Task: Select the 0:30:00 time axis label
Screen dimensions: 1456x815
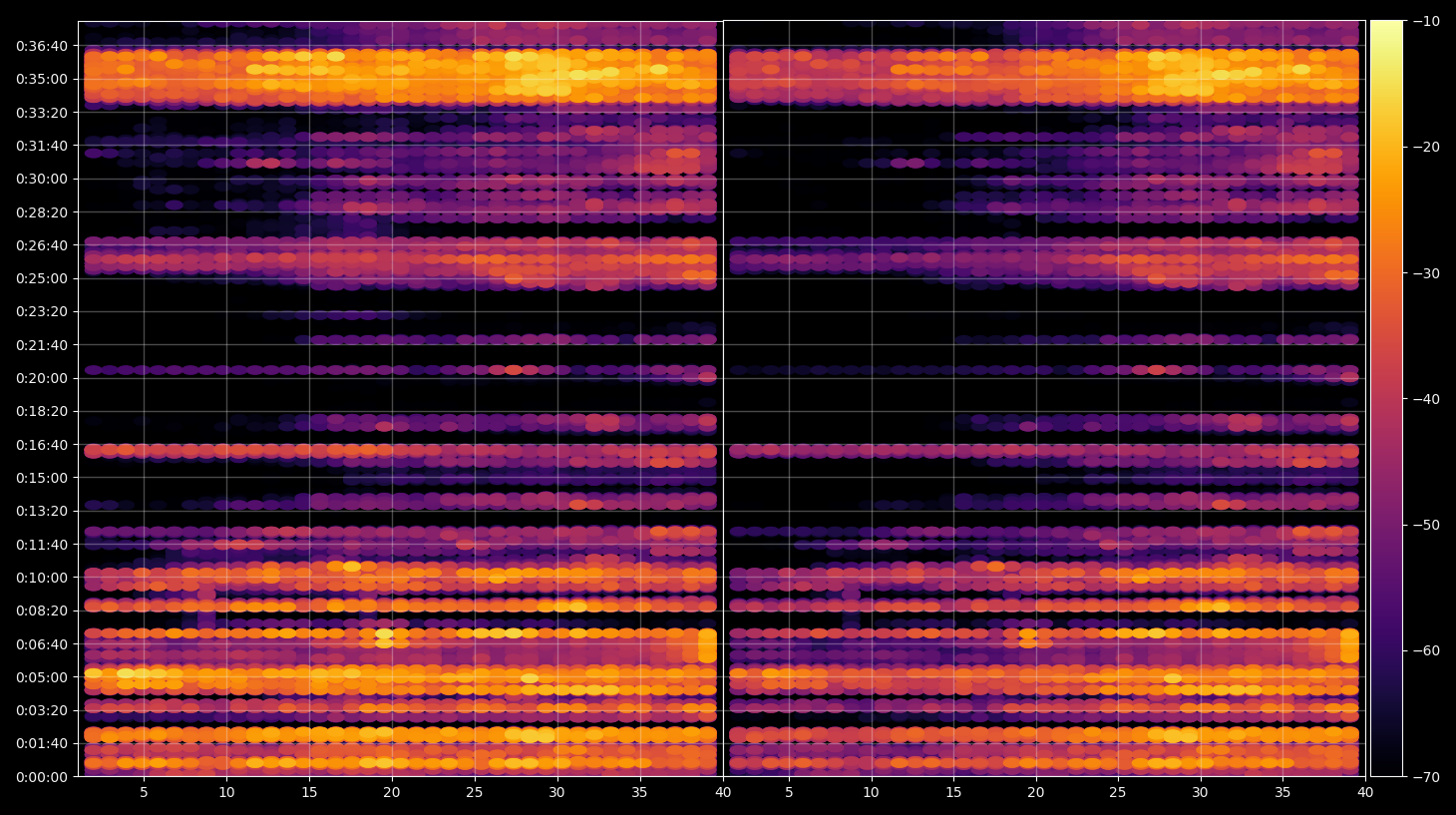Action: tap(42, 179)
